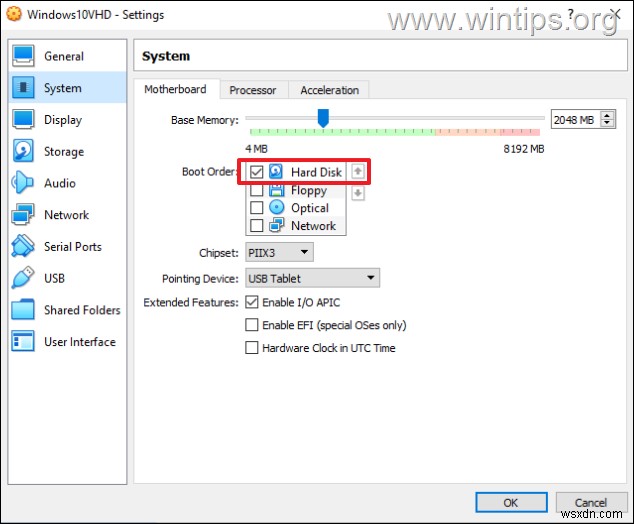Image resolution: width=634 pixels, height=524 pixels.
Task: Check the Network boot checkbox
Action: [256, 225]
